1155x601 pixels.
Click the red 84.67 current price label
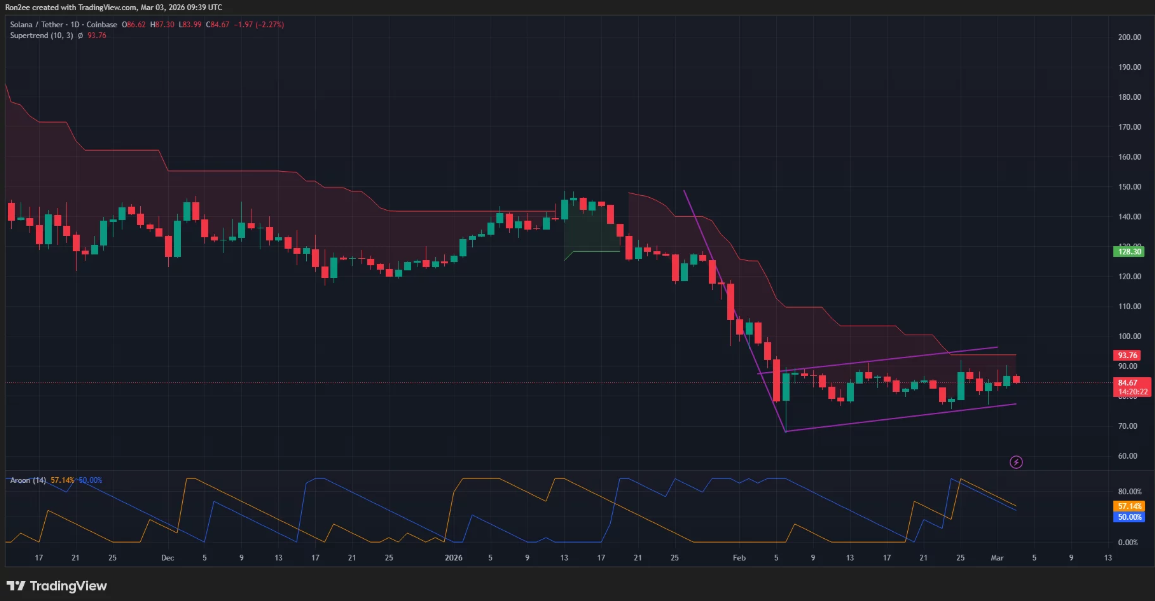tap(1127, 382)
